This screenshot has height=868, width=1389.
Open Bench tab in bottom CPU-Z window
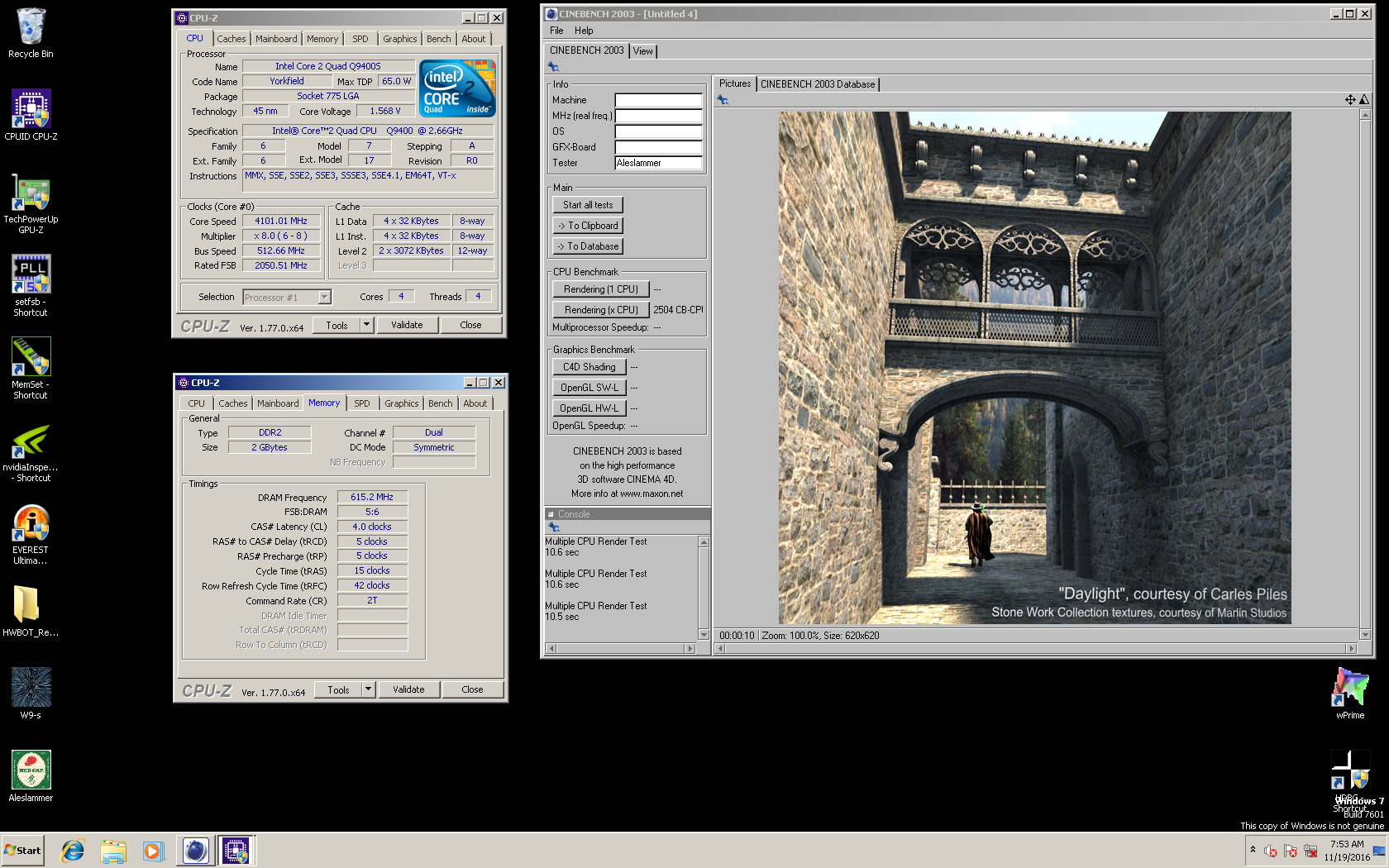click(441, 403)
